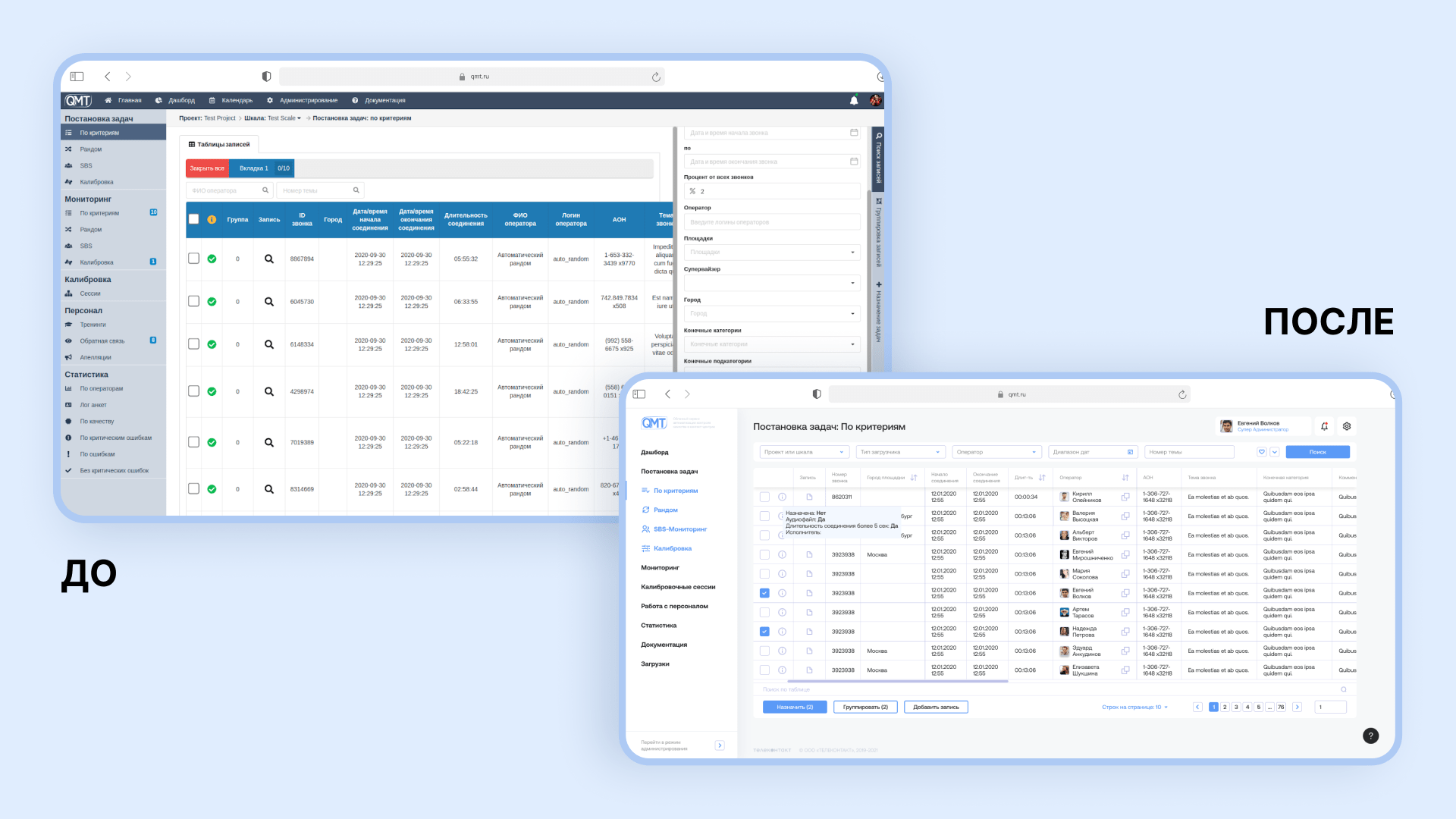This screenshot has width=1456, height=819.
Task: Click the sort arrows on the Оператор column
Action: (1125, 478)
